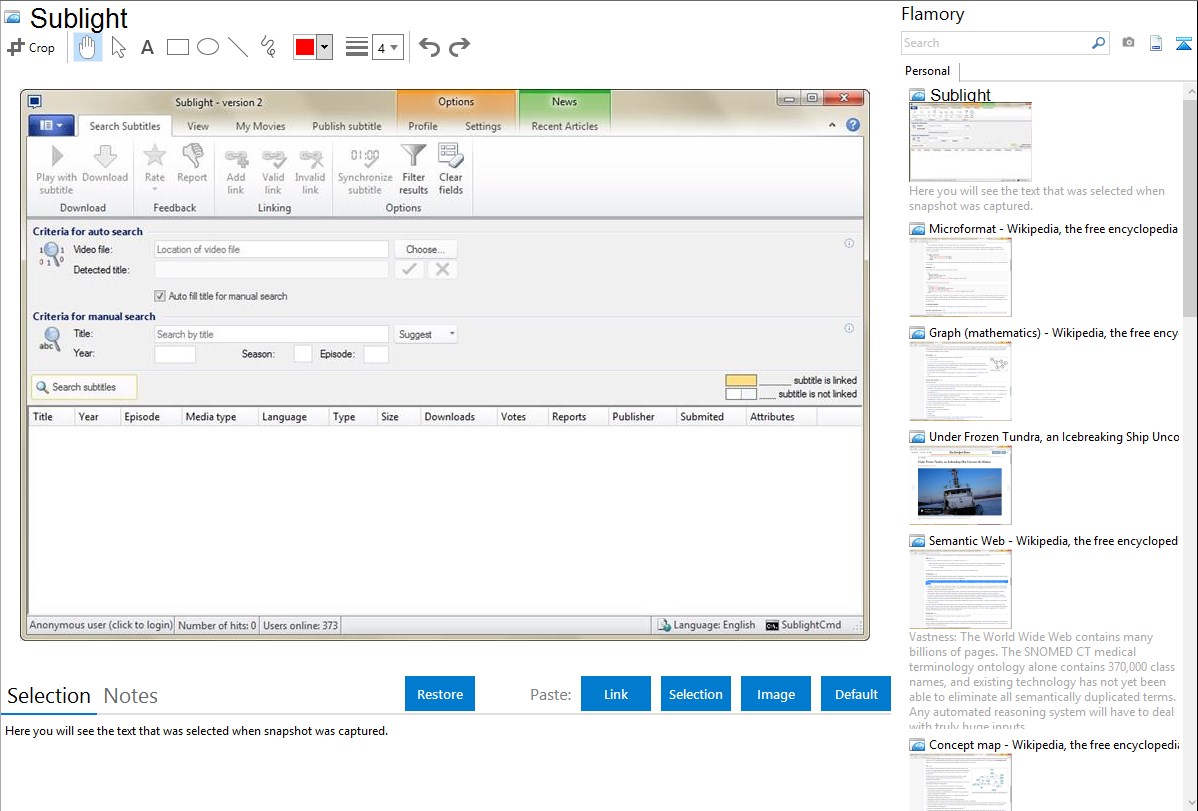
Task: Choose the text annotation tool
Action: pyautogui.click(x=147, y=47)
